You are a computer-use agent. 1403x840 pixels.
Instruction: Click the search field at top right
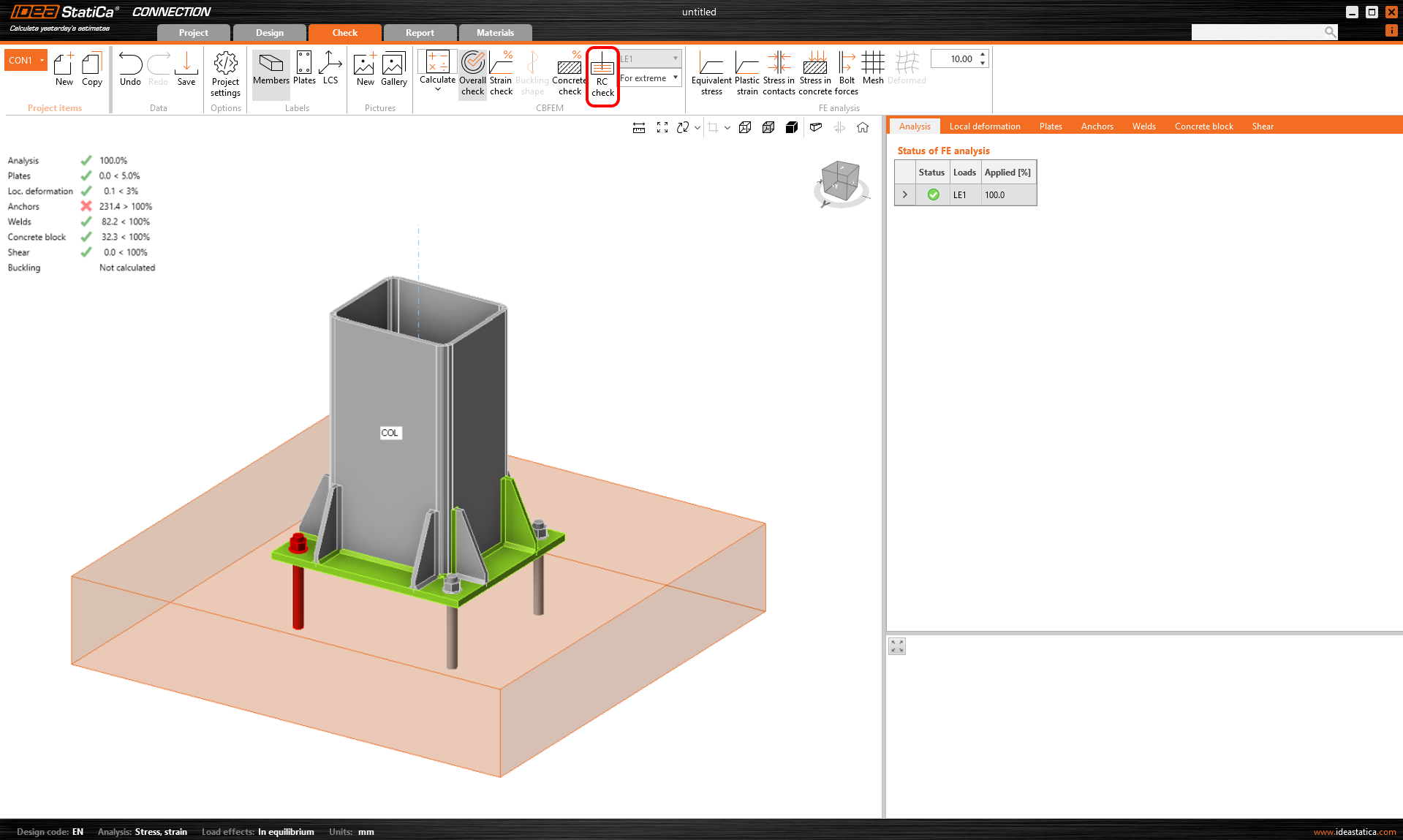click(x=1265, y=31)
